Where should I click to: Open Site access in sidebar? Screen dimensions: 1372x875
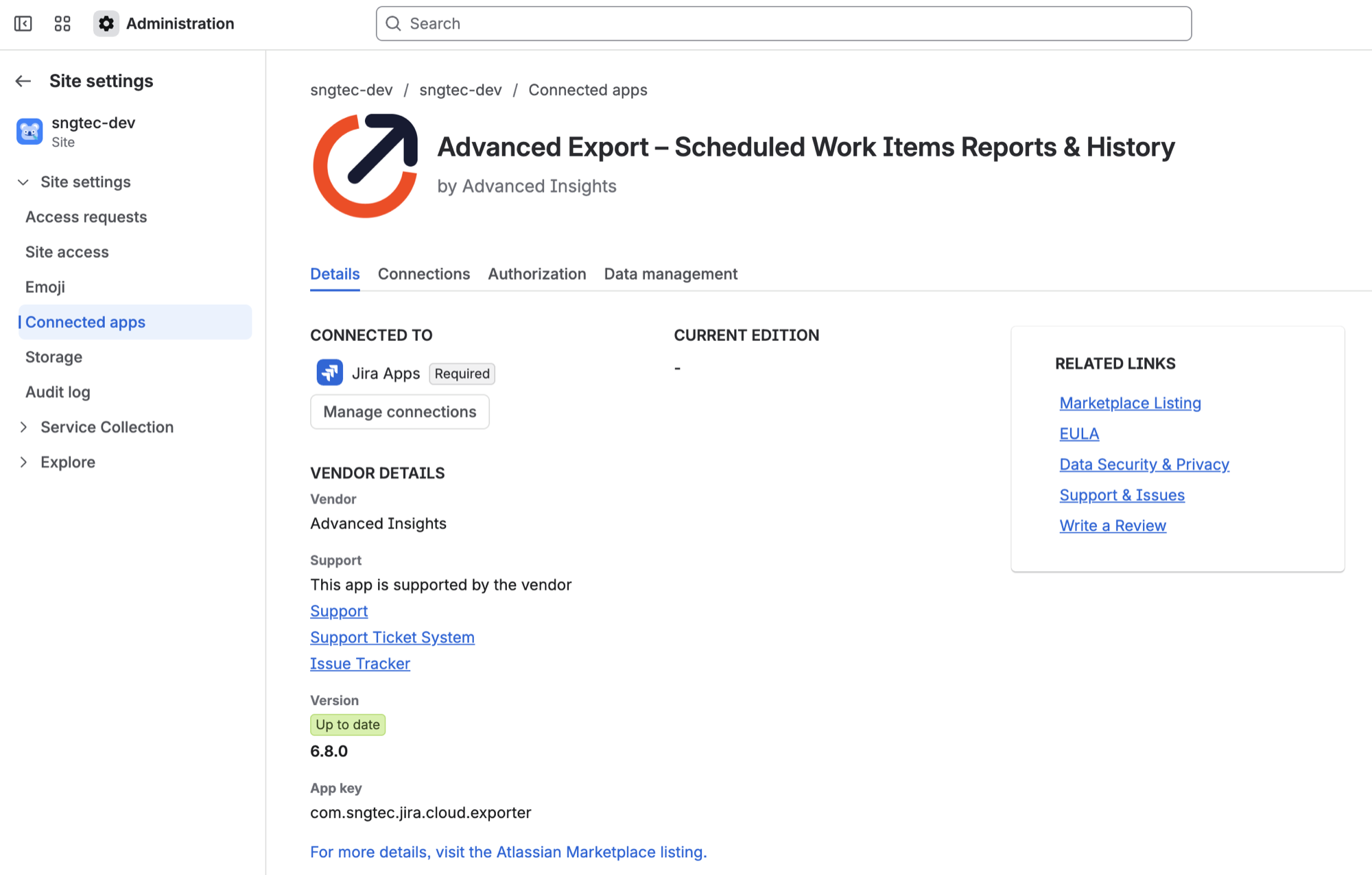(x=67, y=252)
